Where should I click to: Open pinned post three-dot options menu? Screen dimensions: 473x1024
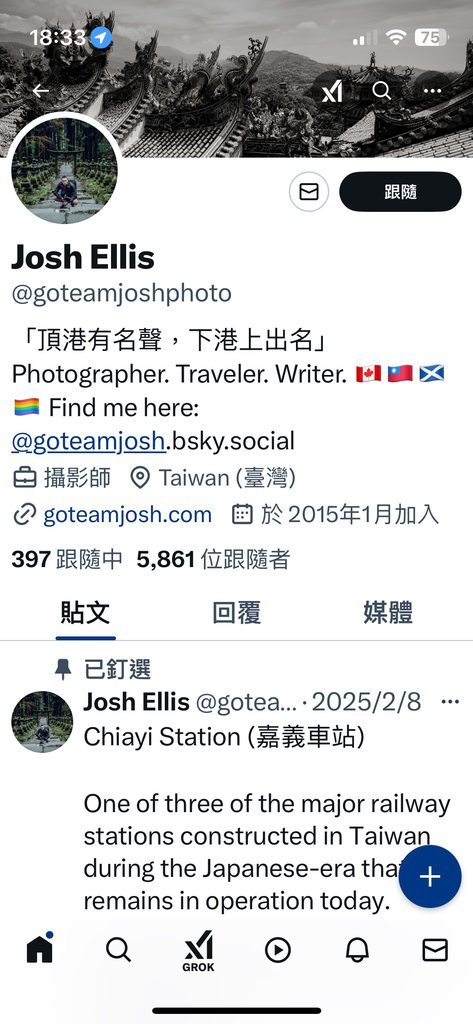point(450,702)
